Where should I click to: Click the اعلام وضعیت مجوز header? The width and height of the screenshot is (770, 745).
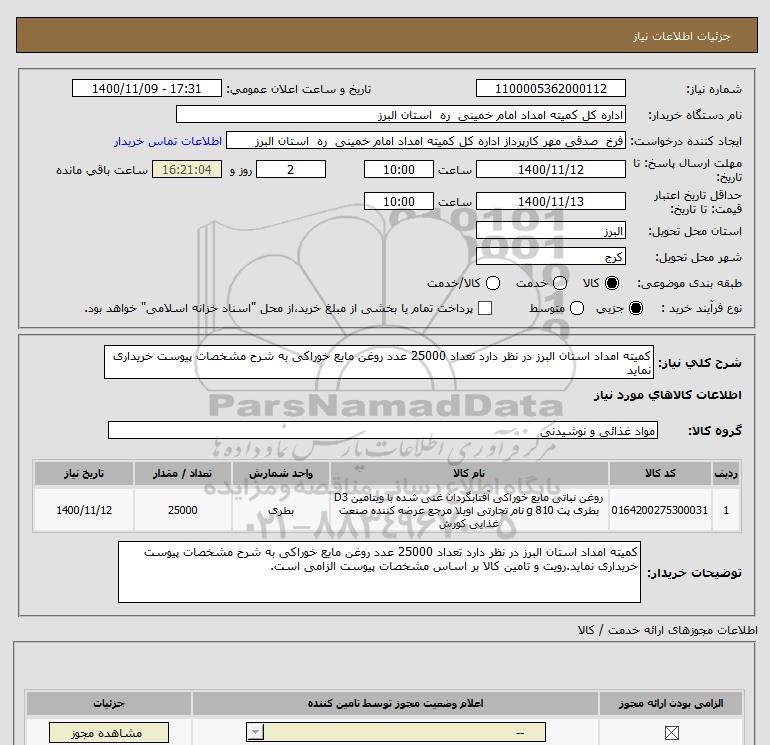click(395, 704)
